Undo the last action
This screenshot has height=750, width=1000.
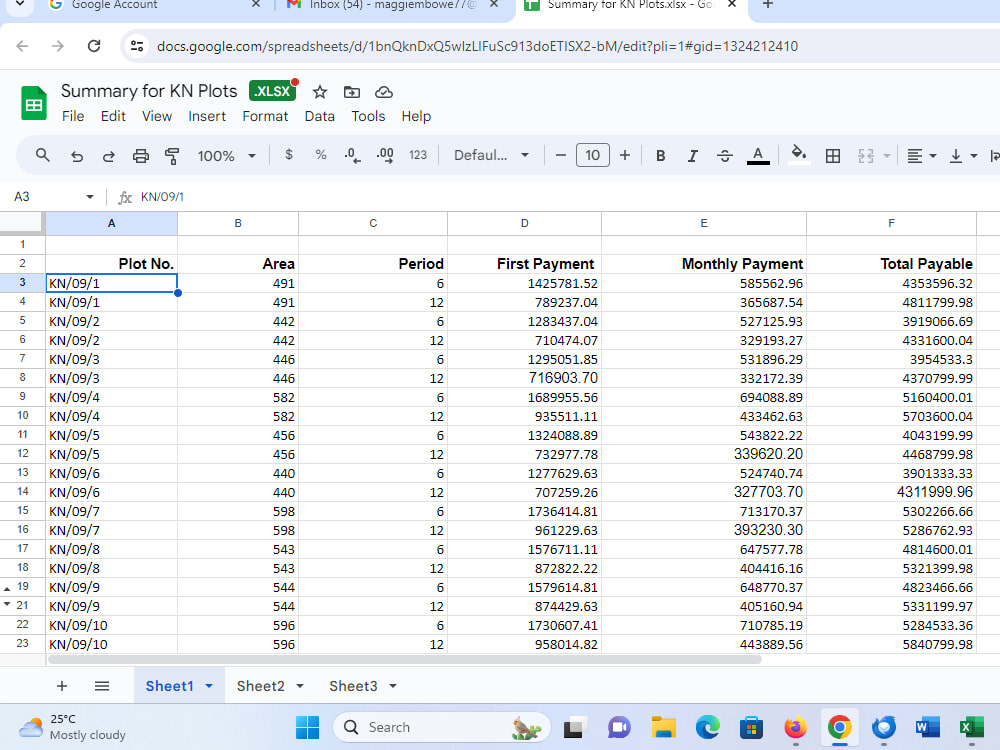[77, 156]
